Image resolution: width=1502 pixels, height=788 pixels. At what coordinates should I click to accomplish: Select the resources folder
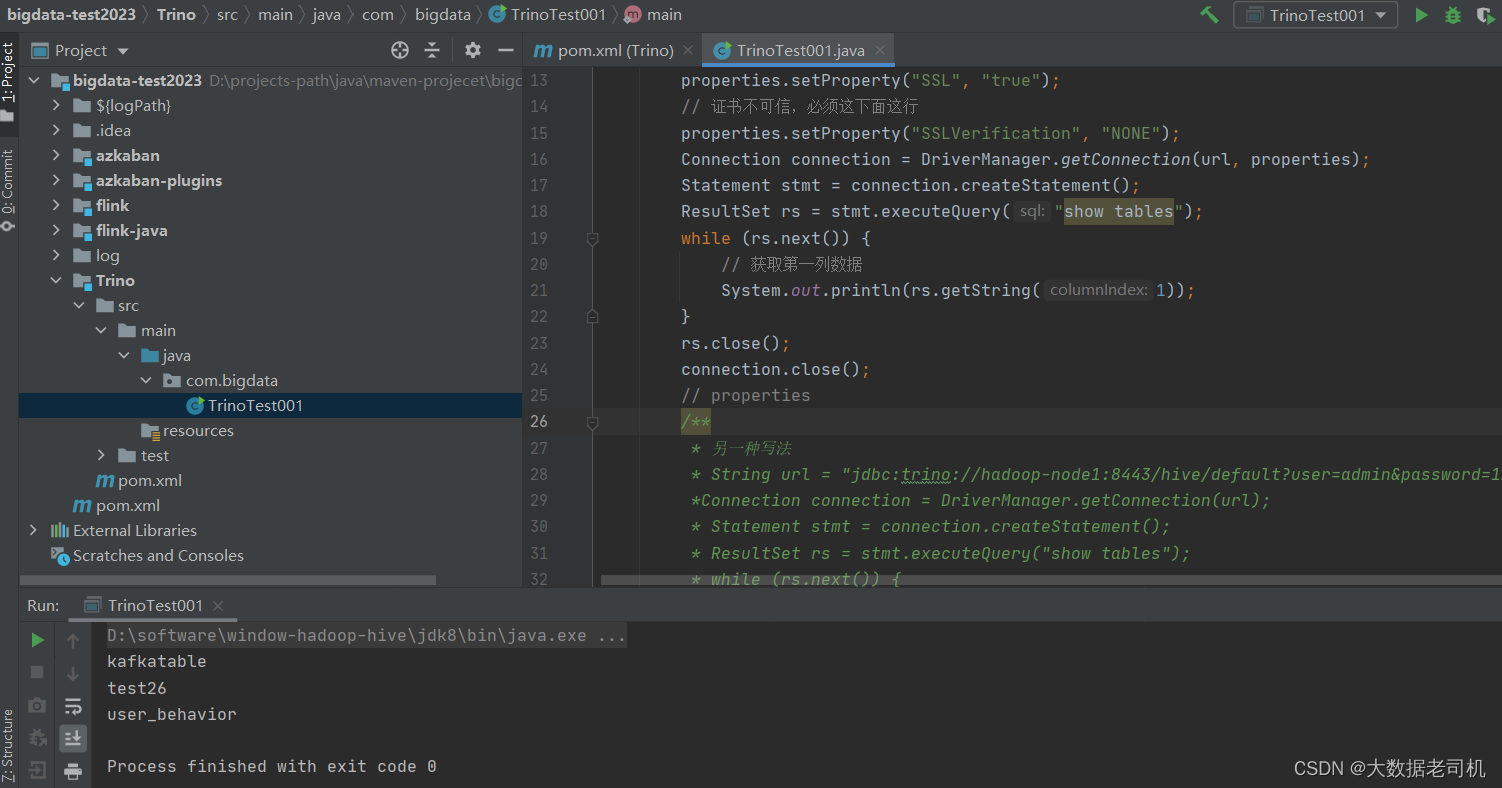187,430
